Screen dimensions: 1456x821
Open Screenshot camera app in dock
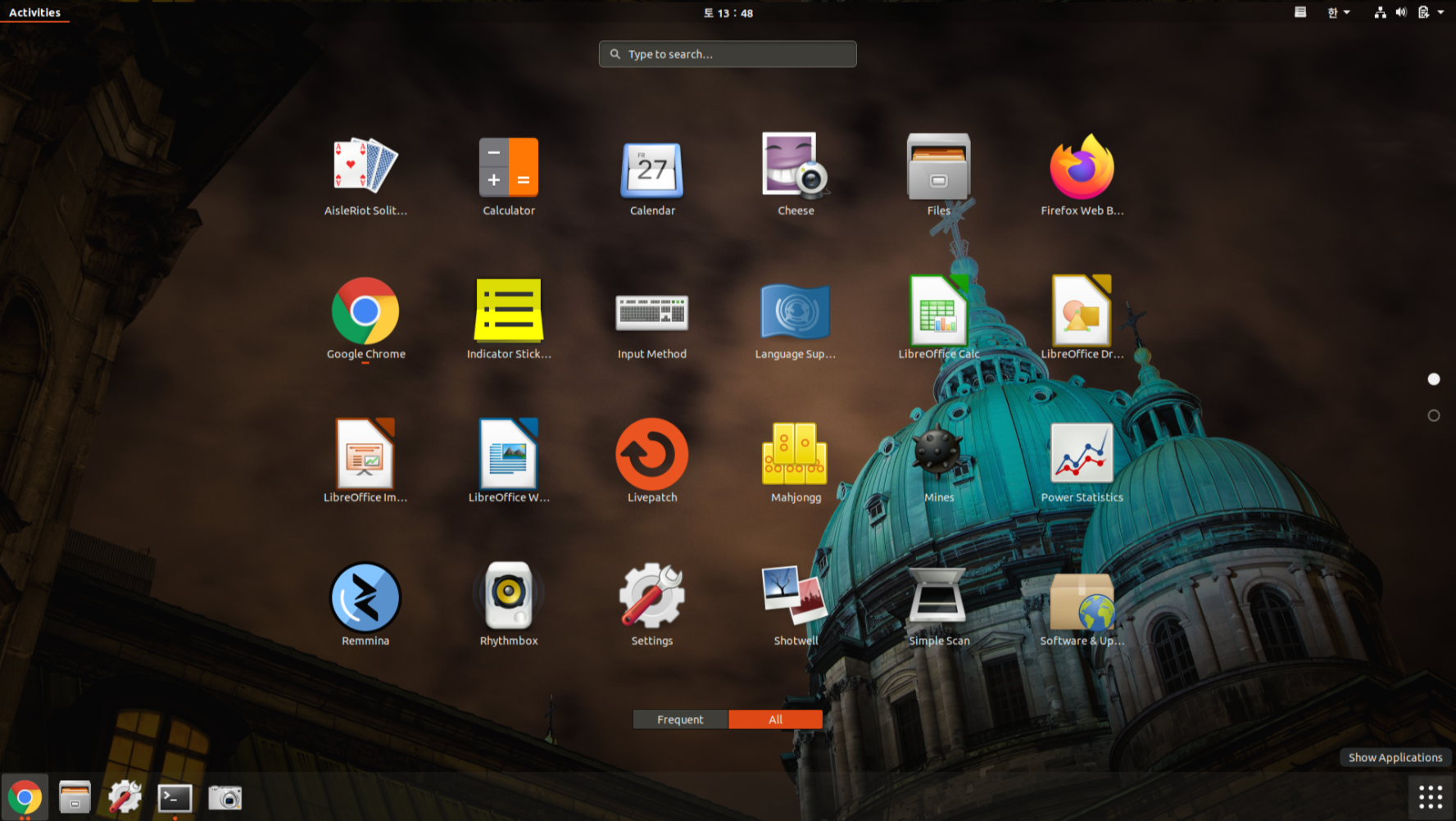[225, 797]
